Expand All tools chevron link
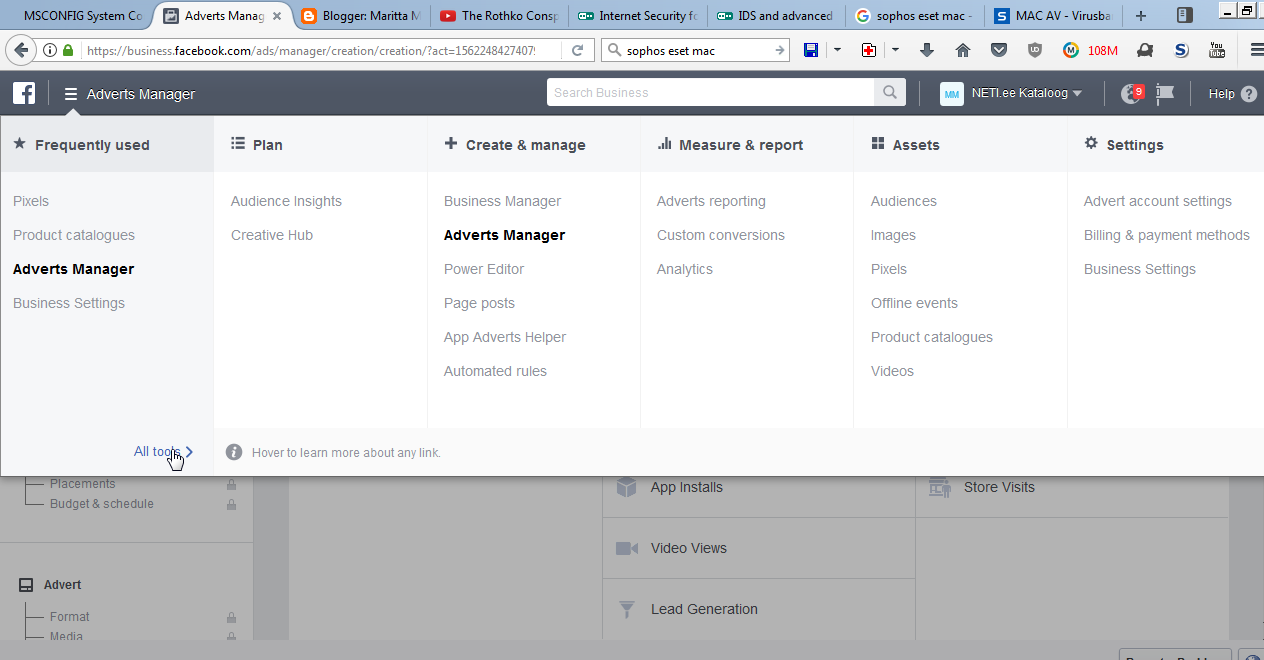This screenshot has height=660, width=1264. click(163, 452)
